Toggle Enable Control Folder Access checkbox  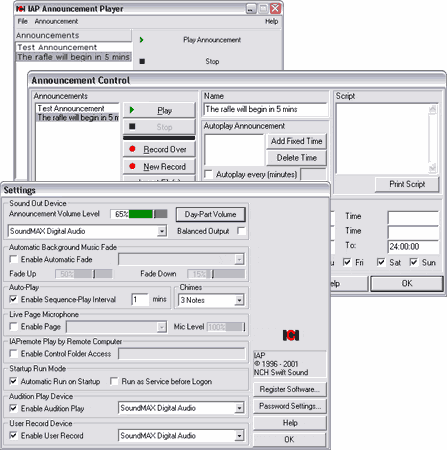pos(14,354)
